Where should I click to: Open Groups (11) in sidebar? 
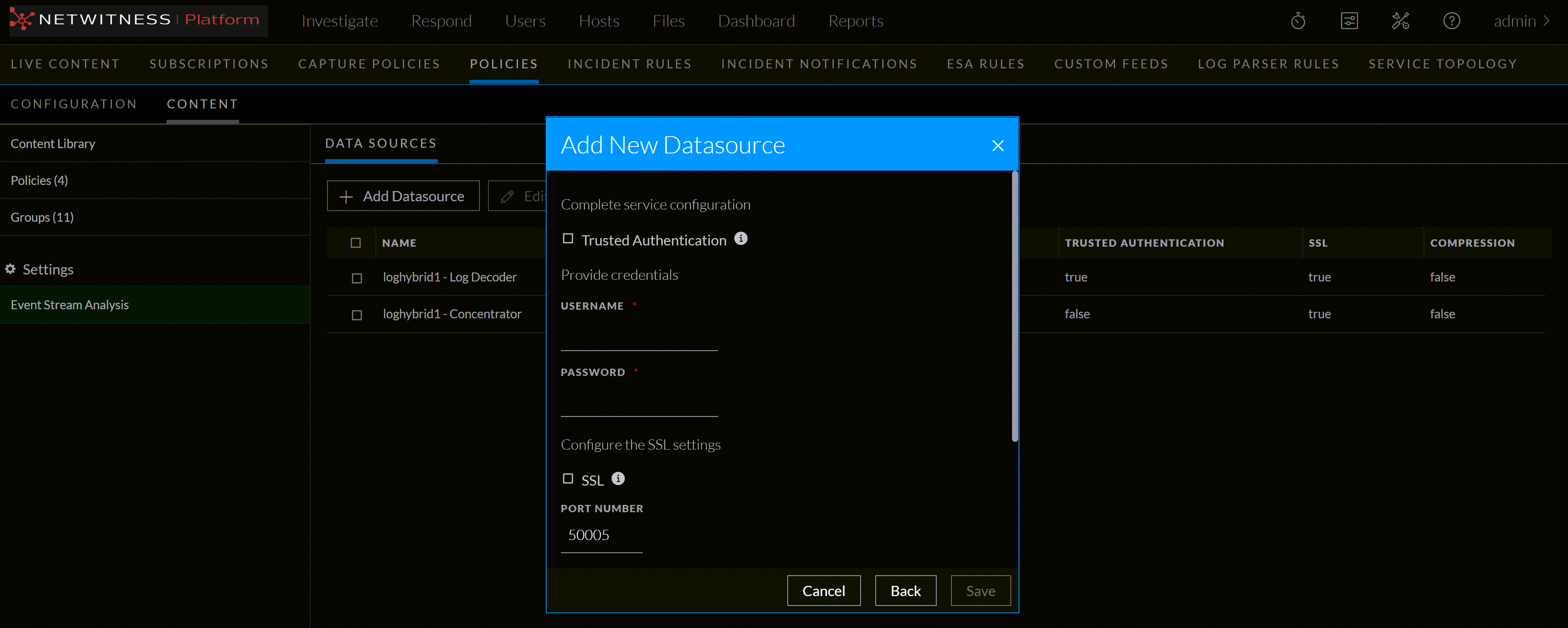point(42,217)
